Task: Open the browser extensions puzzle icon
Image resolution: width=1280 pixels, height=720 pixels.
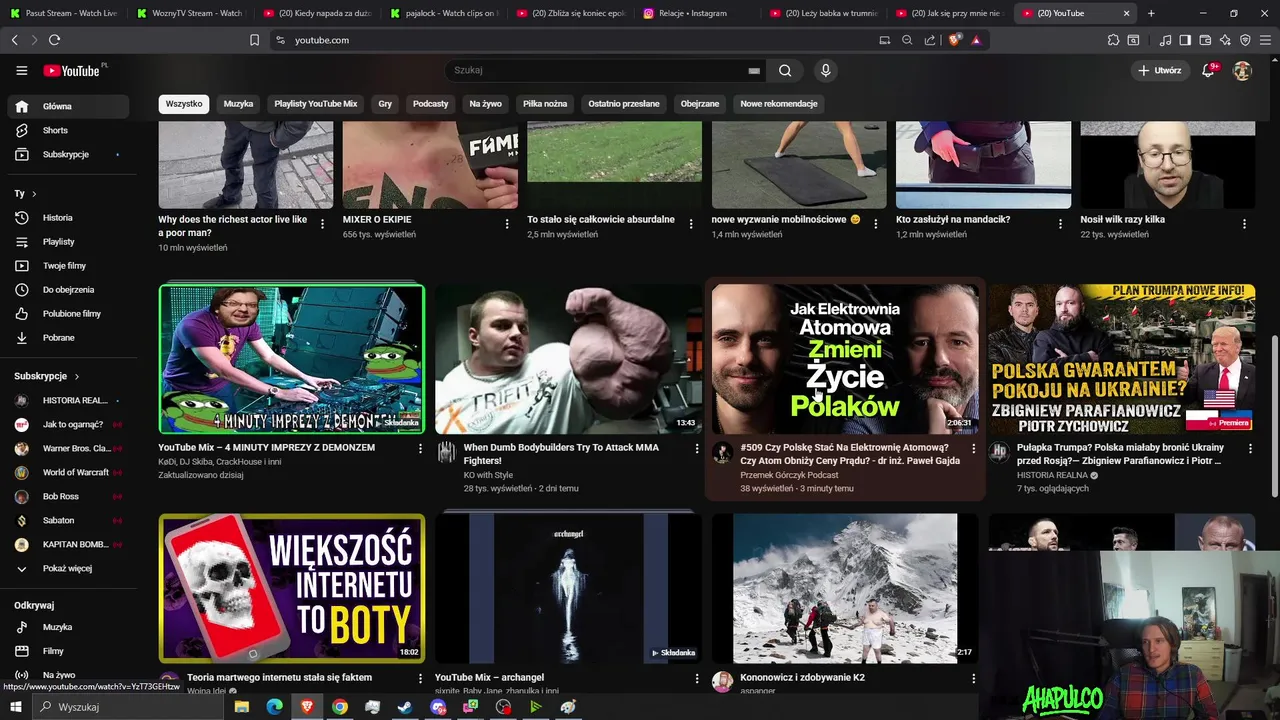Action: (1113, 40)
